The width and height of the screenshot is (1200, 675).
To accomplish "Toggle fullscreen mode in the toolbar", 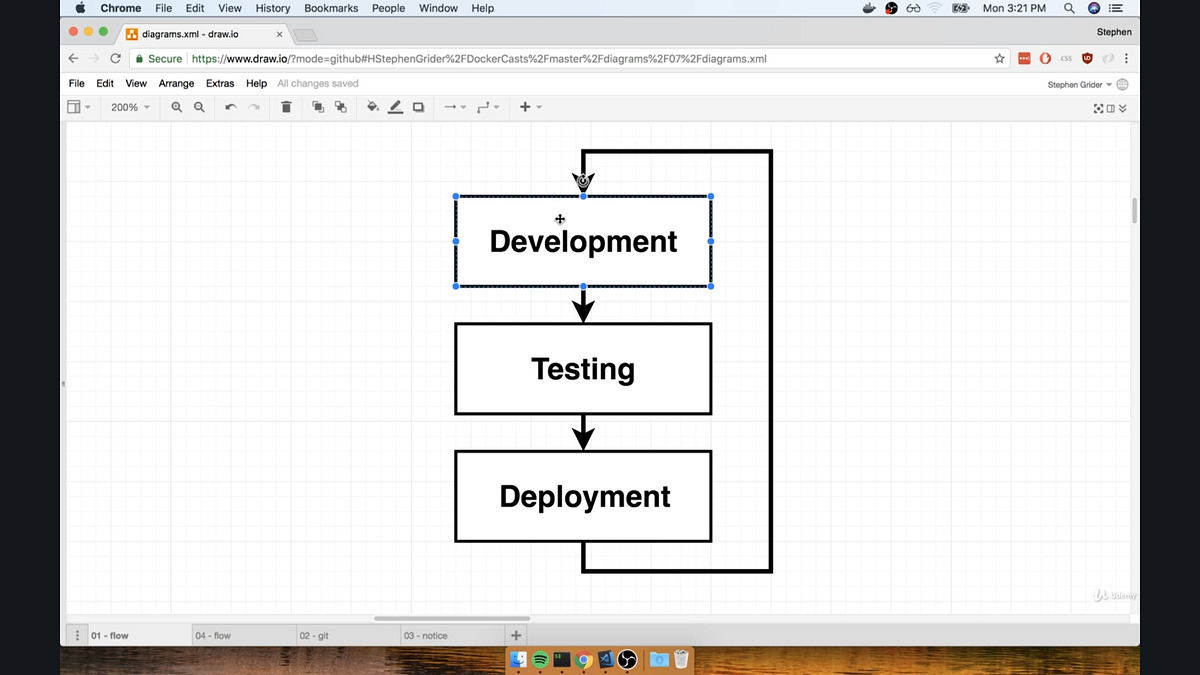I will coord(1099,108).
